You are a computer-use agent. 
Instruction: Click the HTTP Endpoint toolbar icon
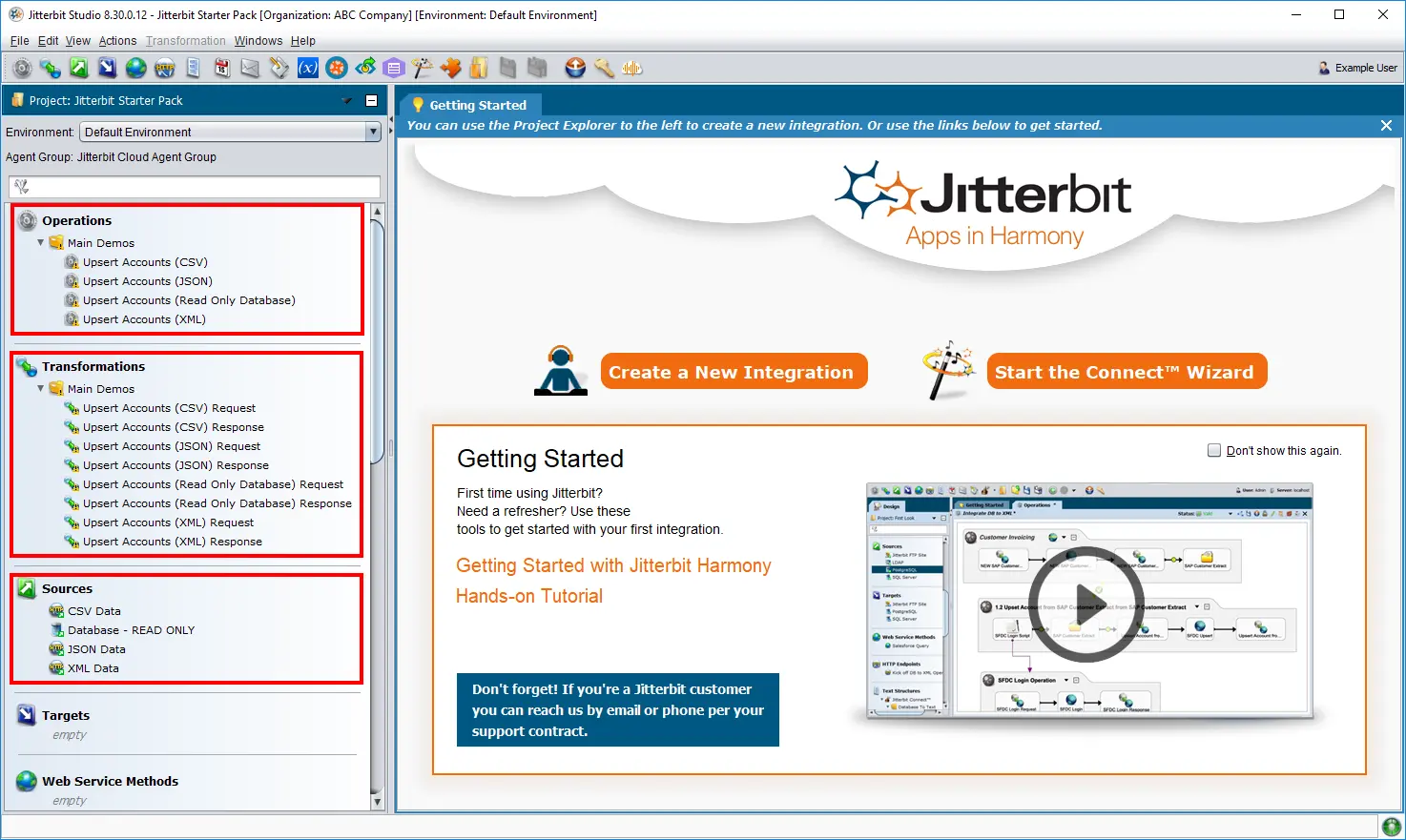(165, 68)
